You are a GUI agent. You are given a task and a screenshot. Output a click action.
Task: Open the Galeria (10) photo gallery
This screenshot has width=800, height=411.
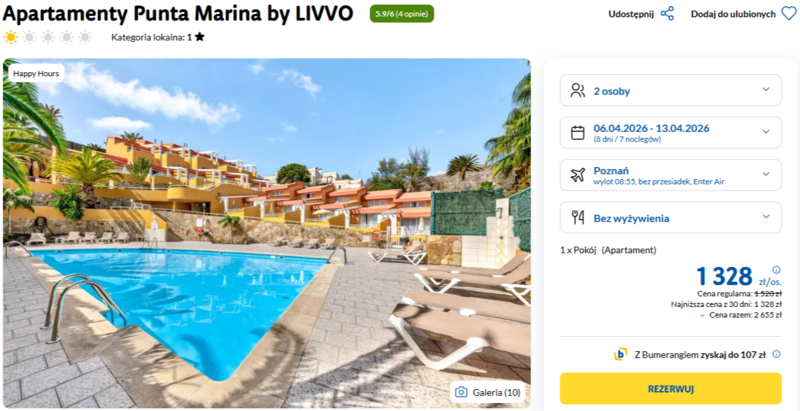tap(488, 392)
